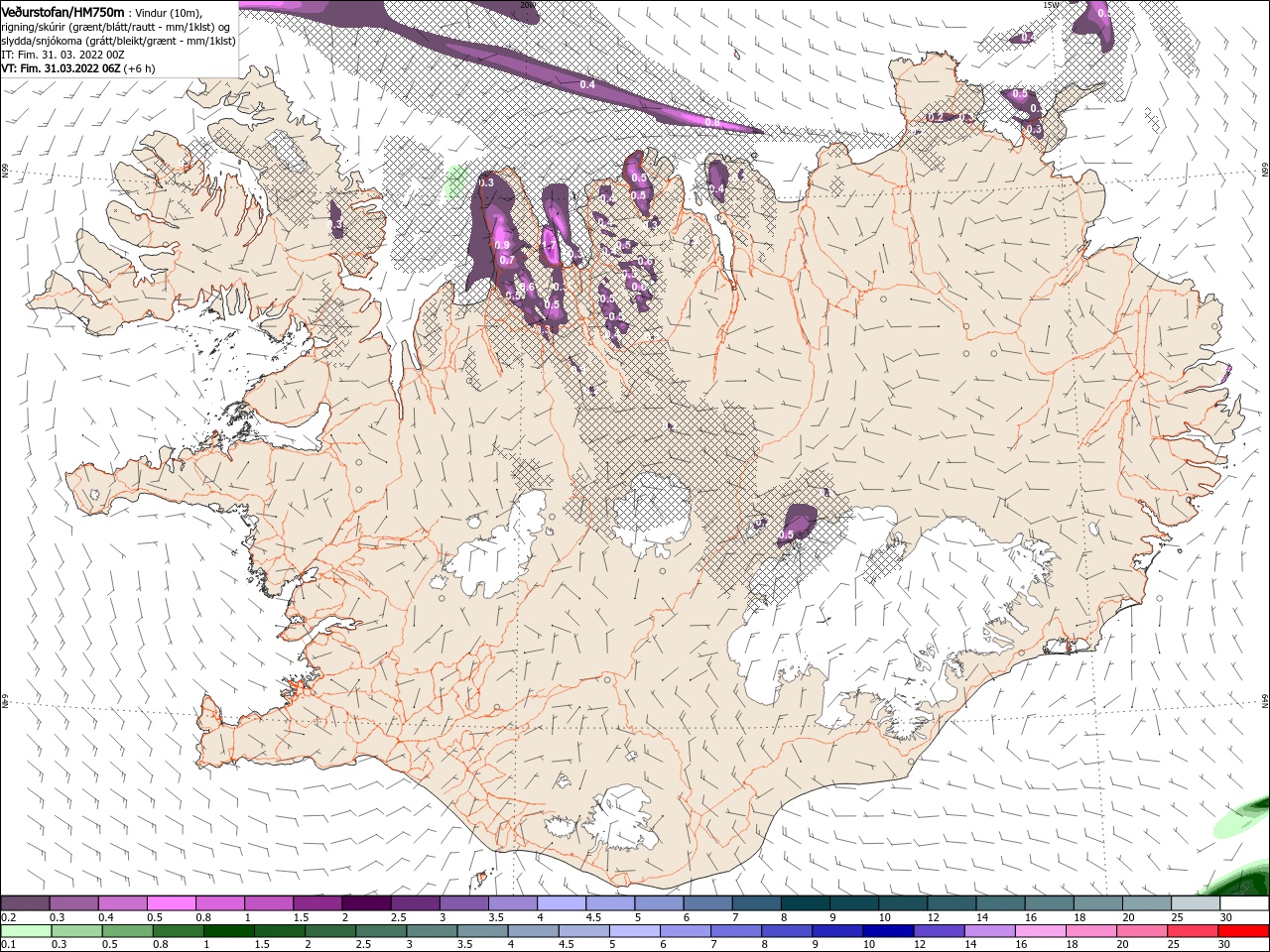Pick the upper legend swatch starting at 0.2
Viewport: 1270px width, 952px height.
coord(26,903)
